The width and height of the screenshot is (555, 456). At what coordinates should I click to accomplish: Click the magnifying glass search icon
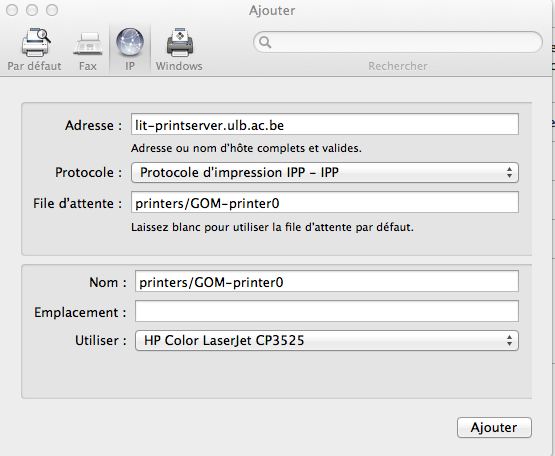[265, 42]
